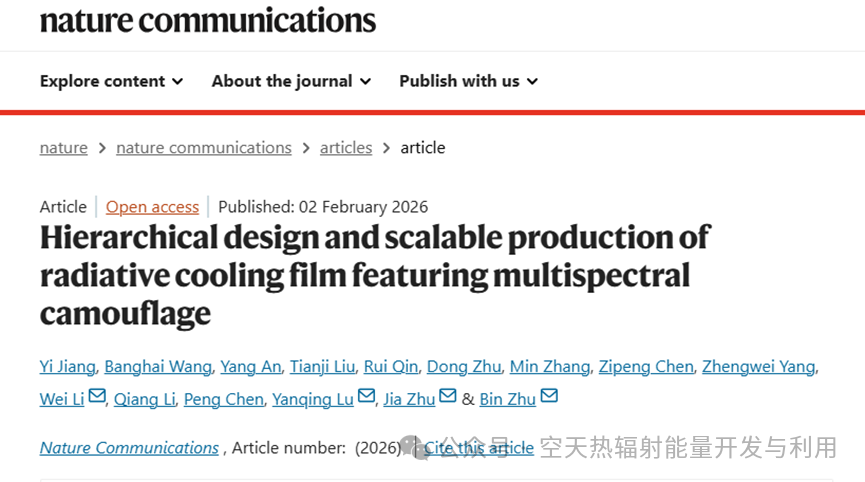This screenshot has width=865, height=482.
Task: Click the nature communications logo
Action: pos(208,19)
